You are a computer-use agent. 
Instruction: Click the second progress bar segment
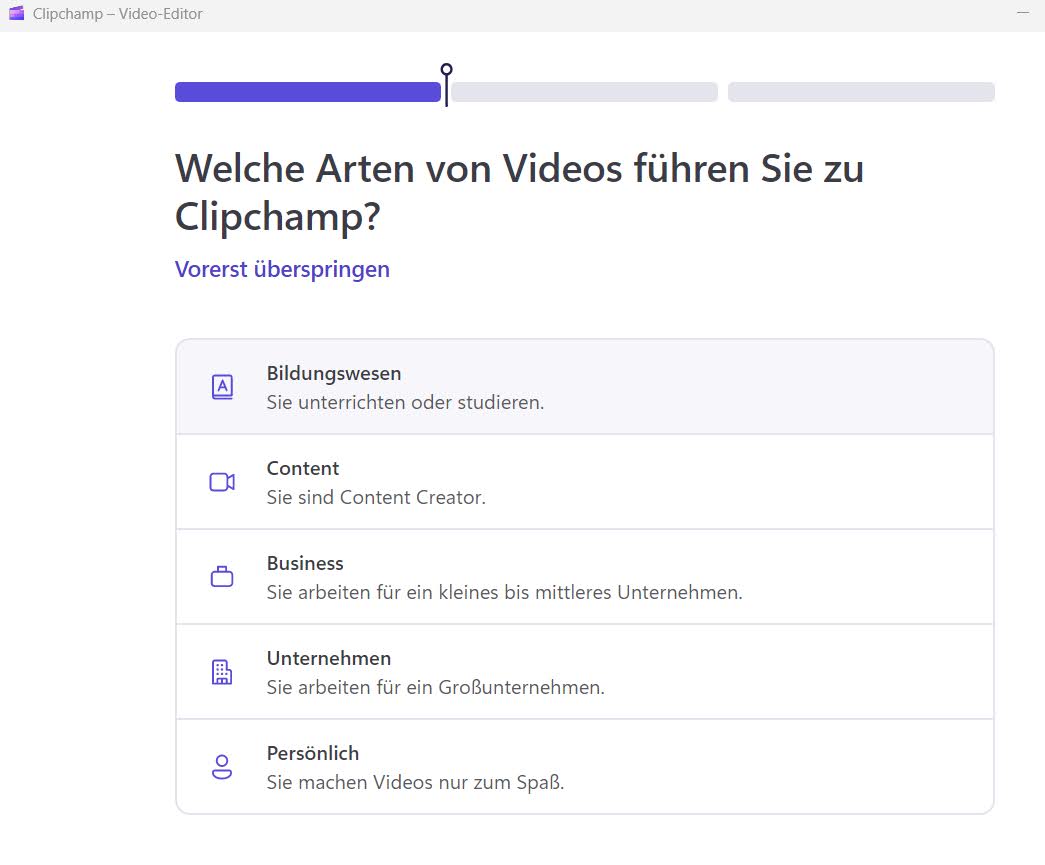coord(583,91)
